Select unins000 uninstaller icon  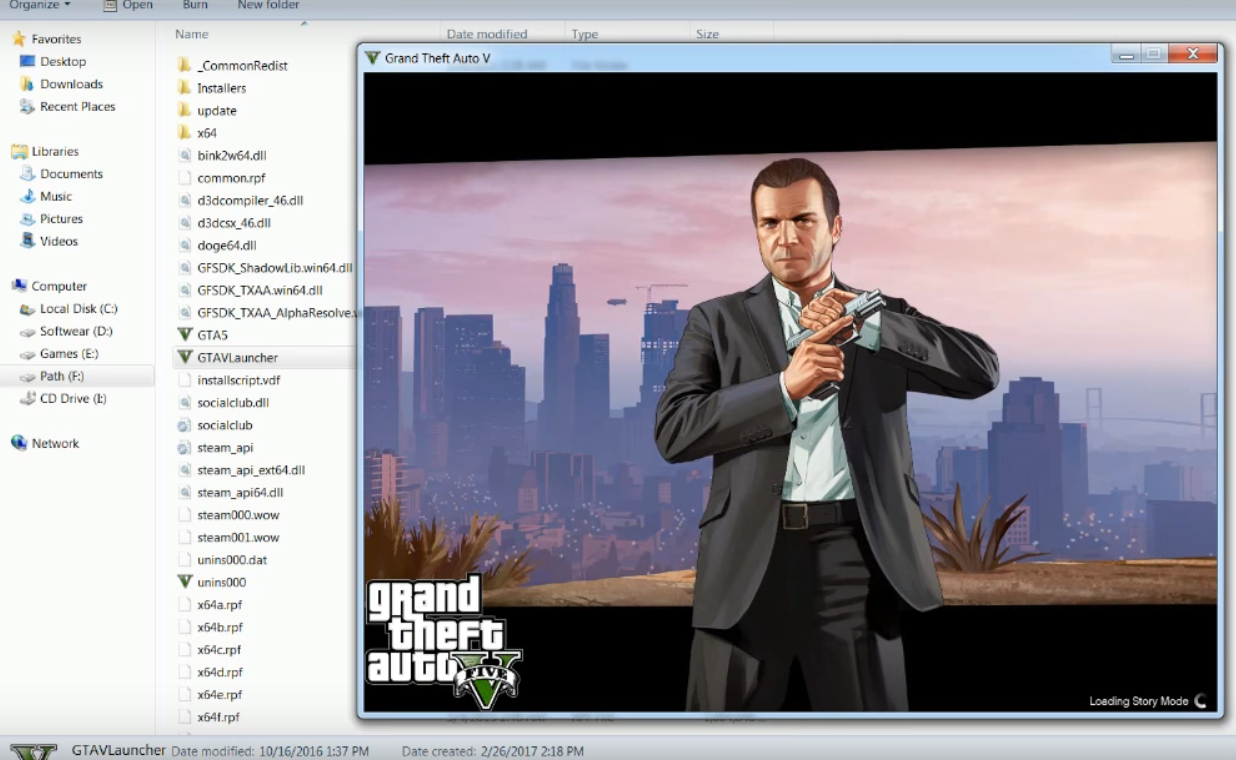[x=184, y=582]
